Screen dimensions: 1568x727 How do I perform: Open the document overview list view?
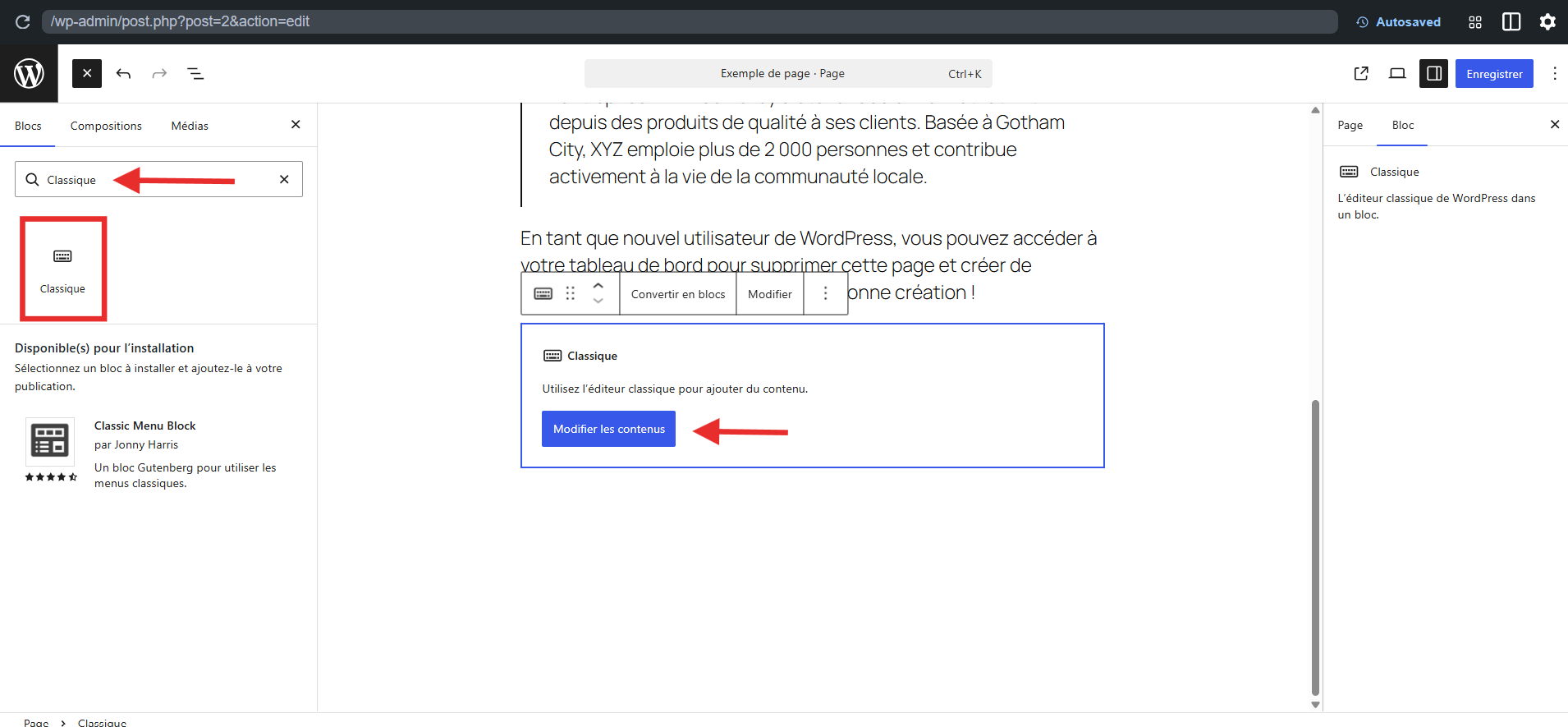tap(195, 74)
